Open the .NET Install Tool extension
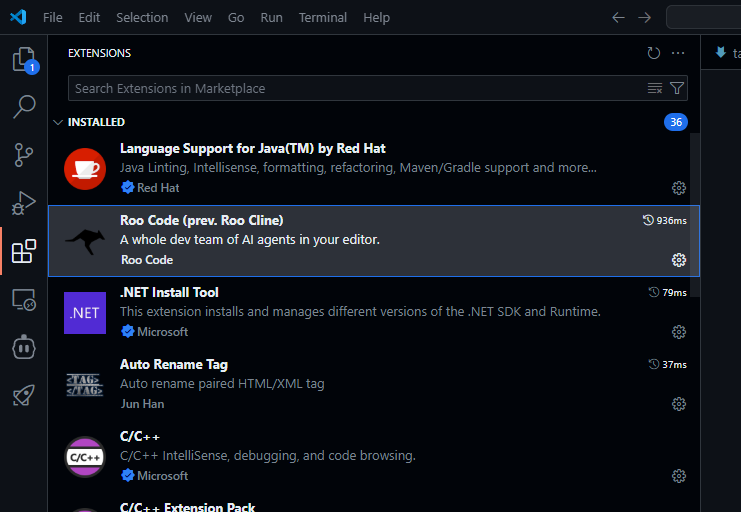 [x=373, y=313]
